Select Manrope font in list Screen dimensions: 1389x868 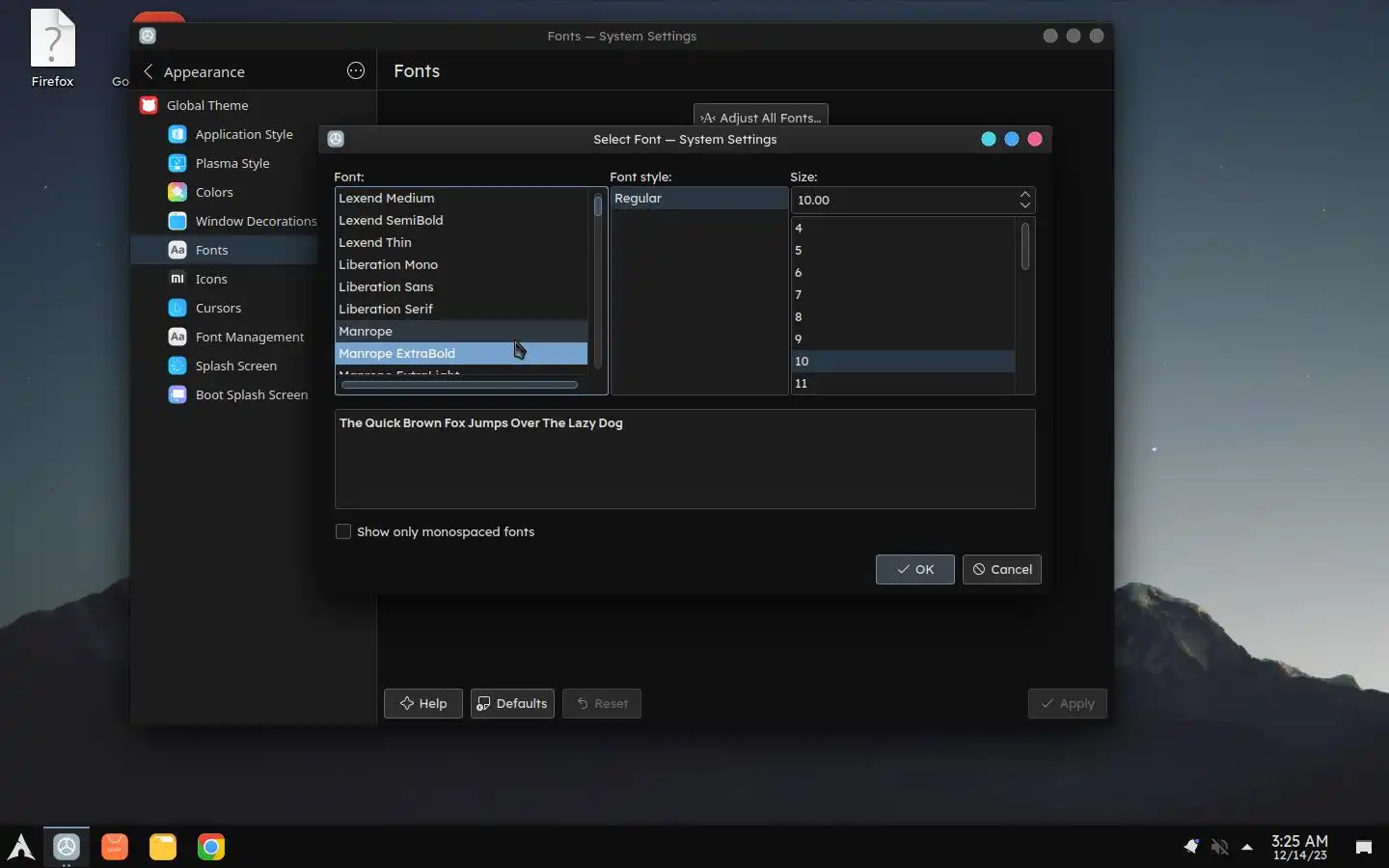pos(461,331)
